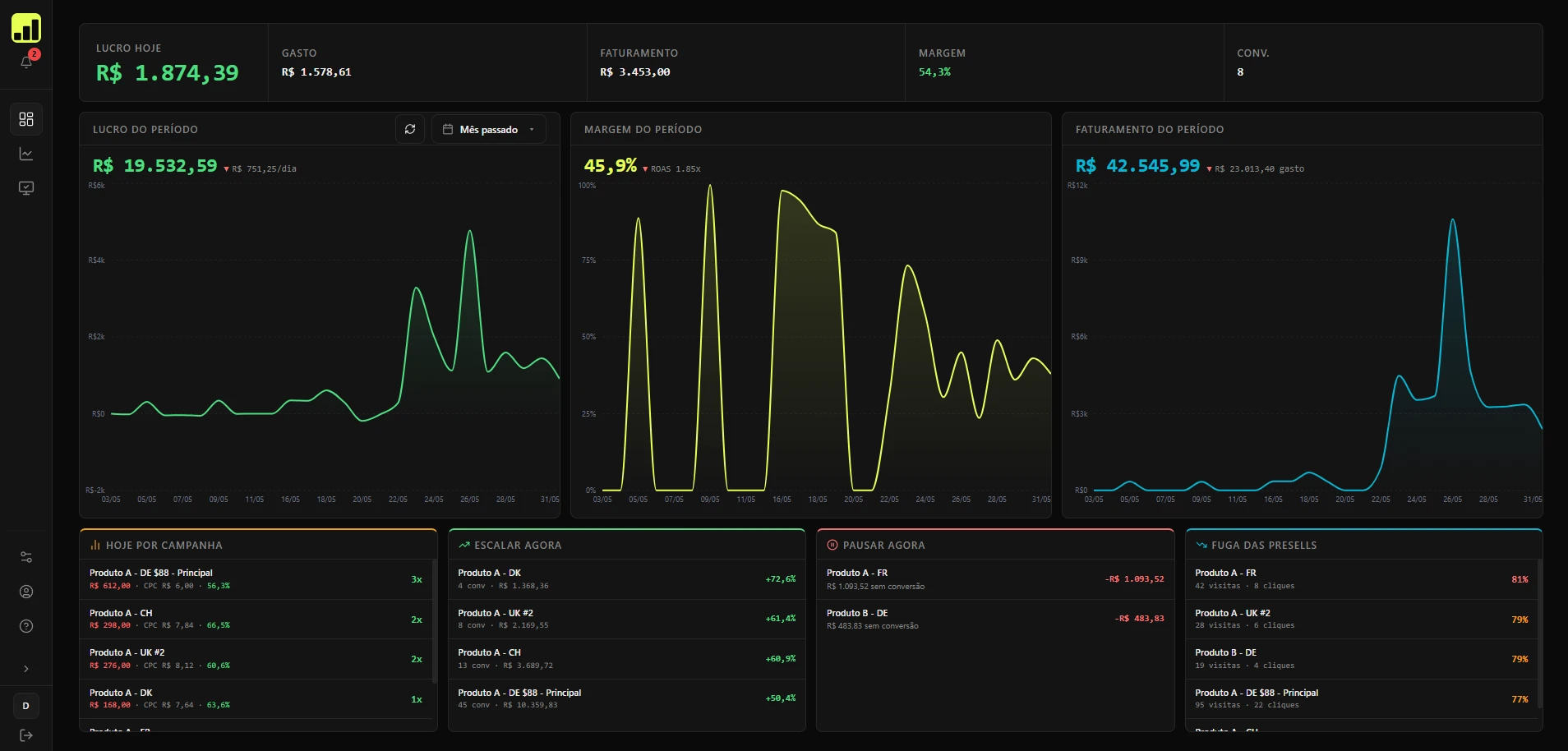The width and height of the screenshot is (1568, 751).
Task: Click the green peak in Lucro chart
Action: tap(470, 232)
